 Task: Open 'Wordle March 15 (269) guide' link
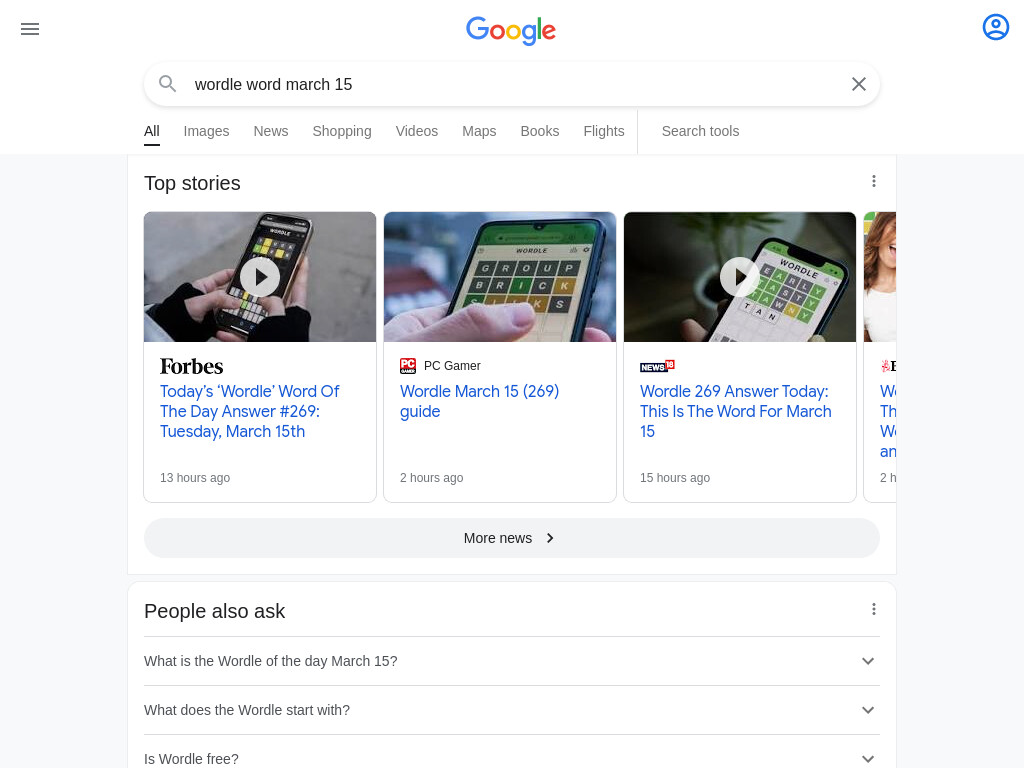(x=479, y=401)
